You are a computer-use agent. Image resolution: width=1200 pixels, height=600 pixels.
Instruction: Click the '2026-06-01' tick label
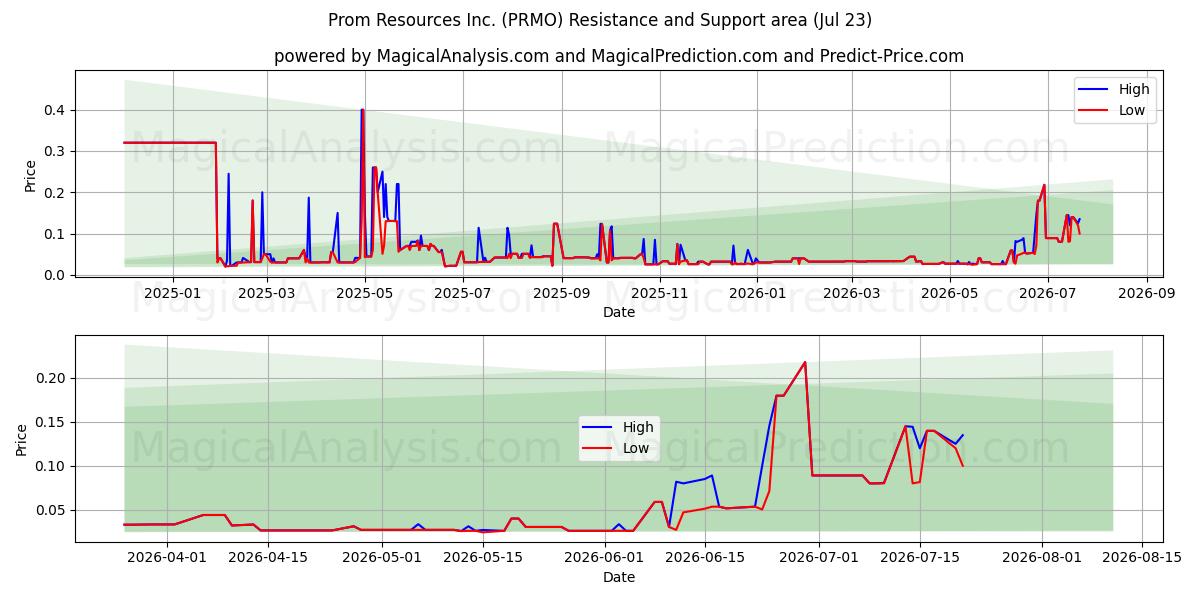click(605, 559)
